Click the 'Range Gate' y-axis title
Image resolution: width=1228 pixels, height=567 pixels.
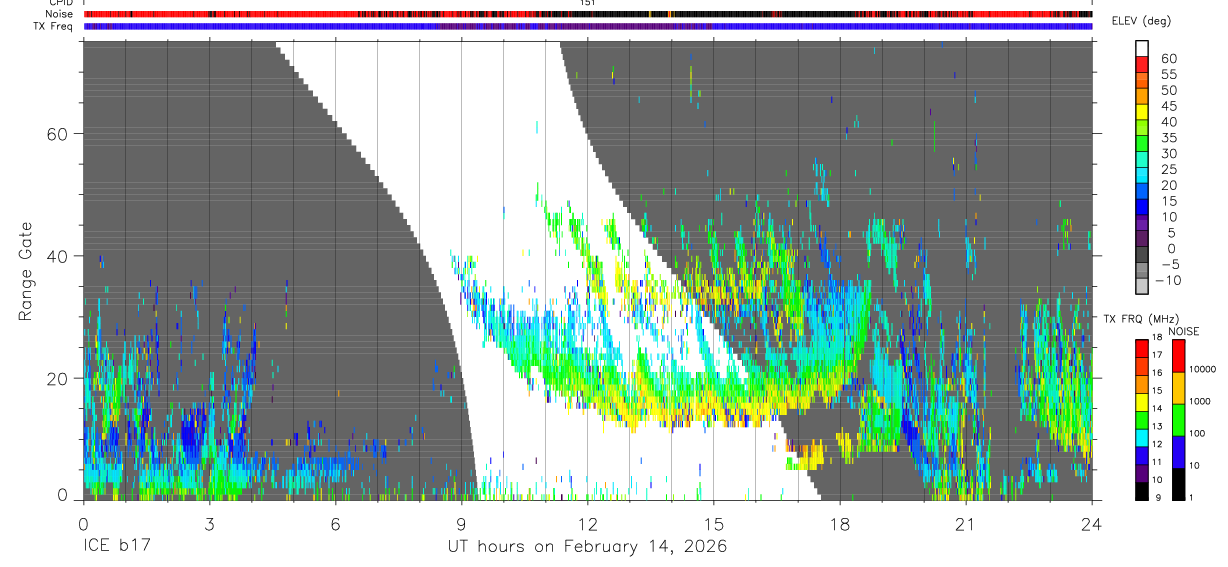(x=27, y=270)
